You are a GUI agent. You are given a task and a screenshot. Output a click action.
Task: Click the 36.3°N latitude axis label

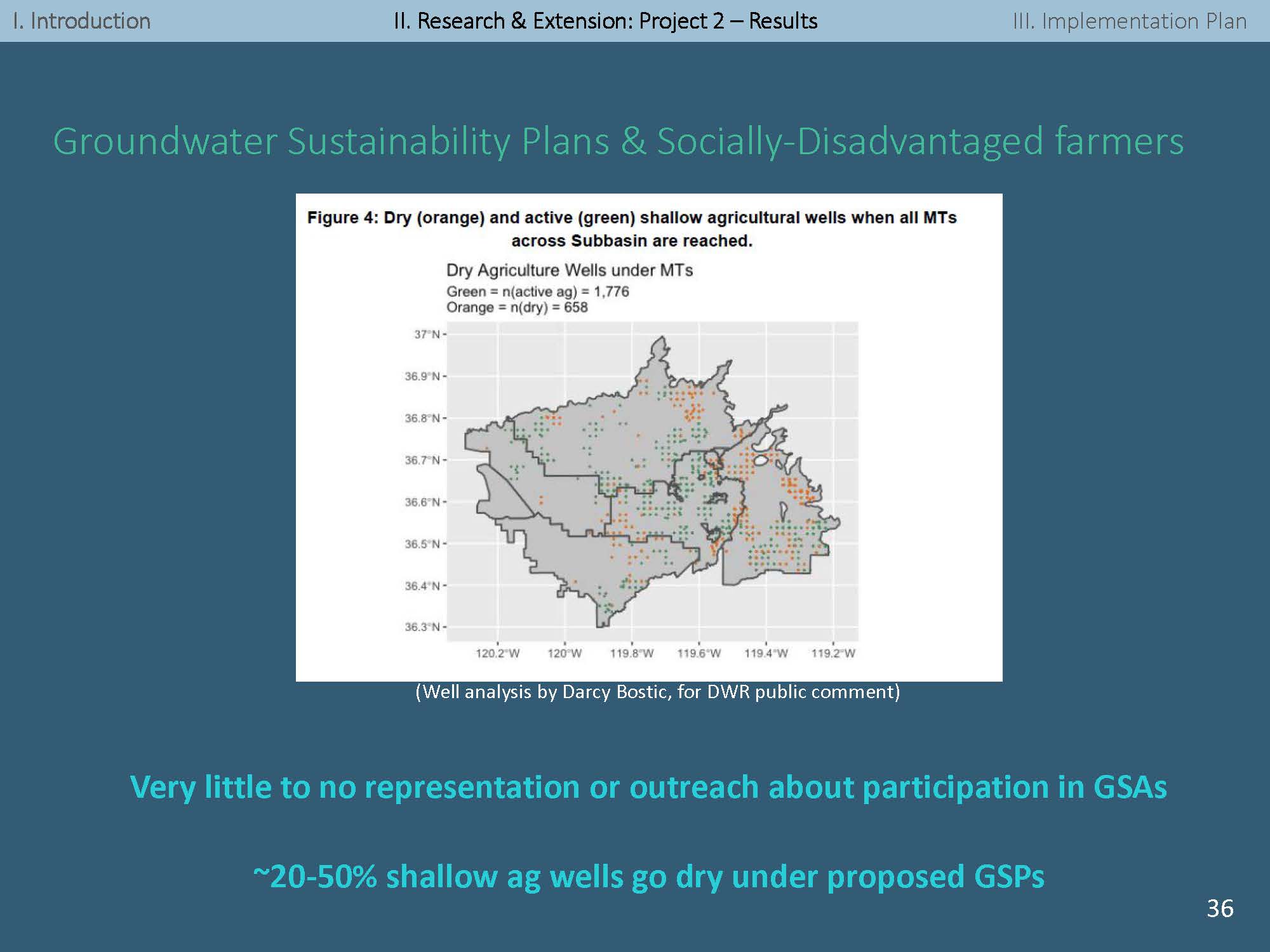422,627
